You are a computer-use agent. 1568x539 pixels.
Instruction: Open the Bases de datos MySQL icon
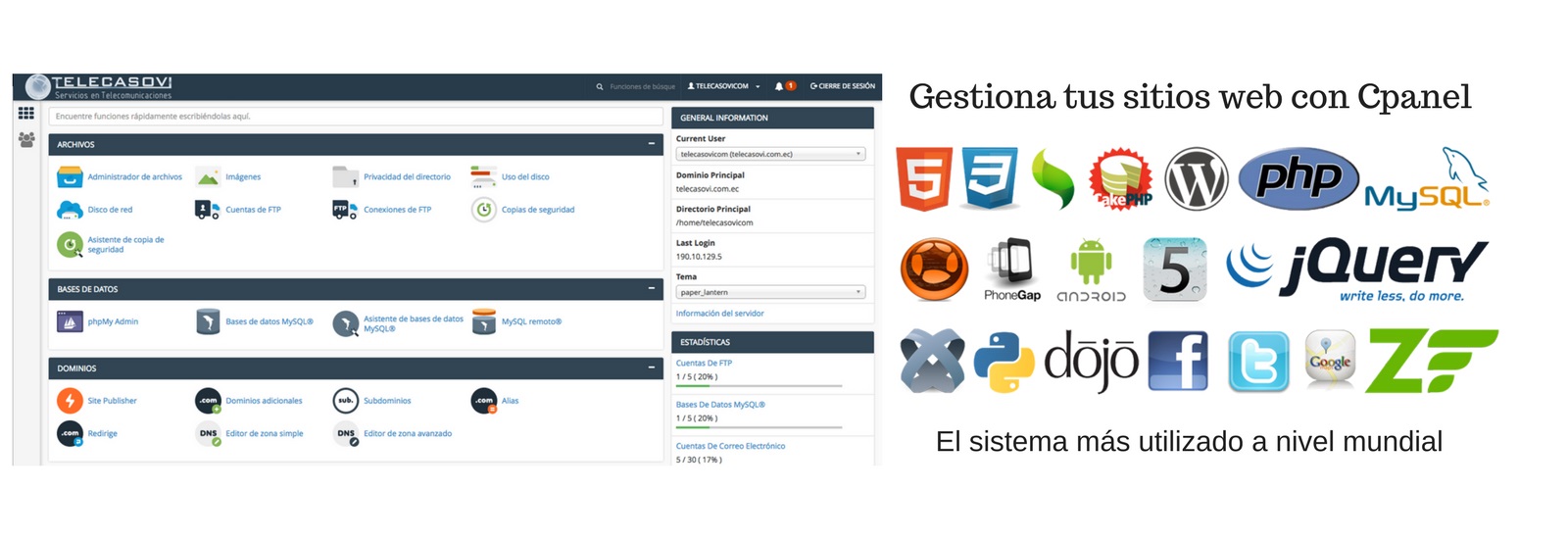pos(208,321)
